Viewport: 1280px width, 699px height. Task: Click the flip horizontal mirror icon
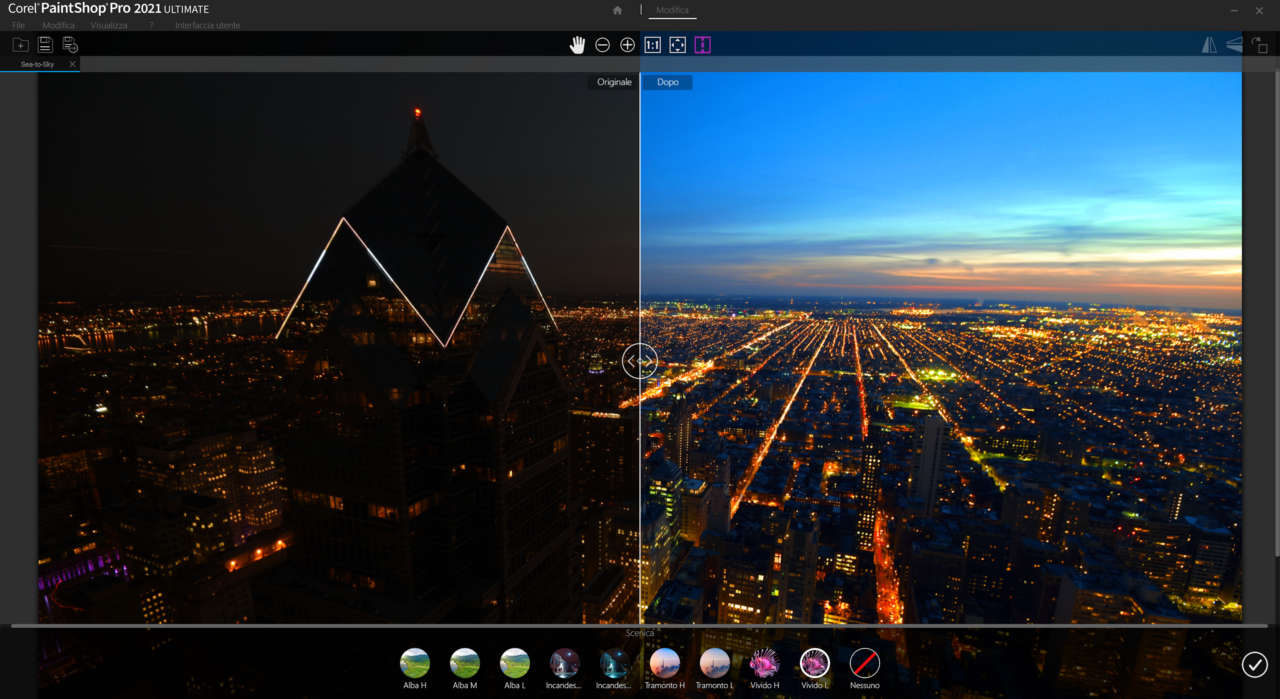1209,45
